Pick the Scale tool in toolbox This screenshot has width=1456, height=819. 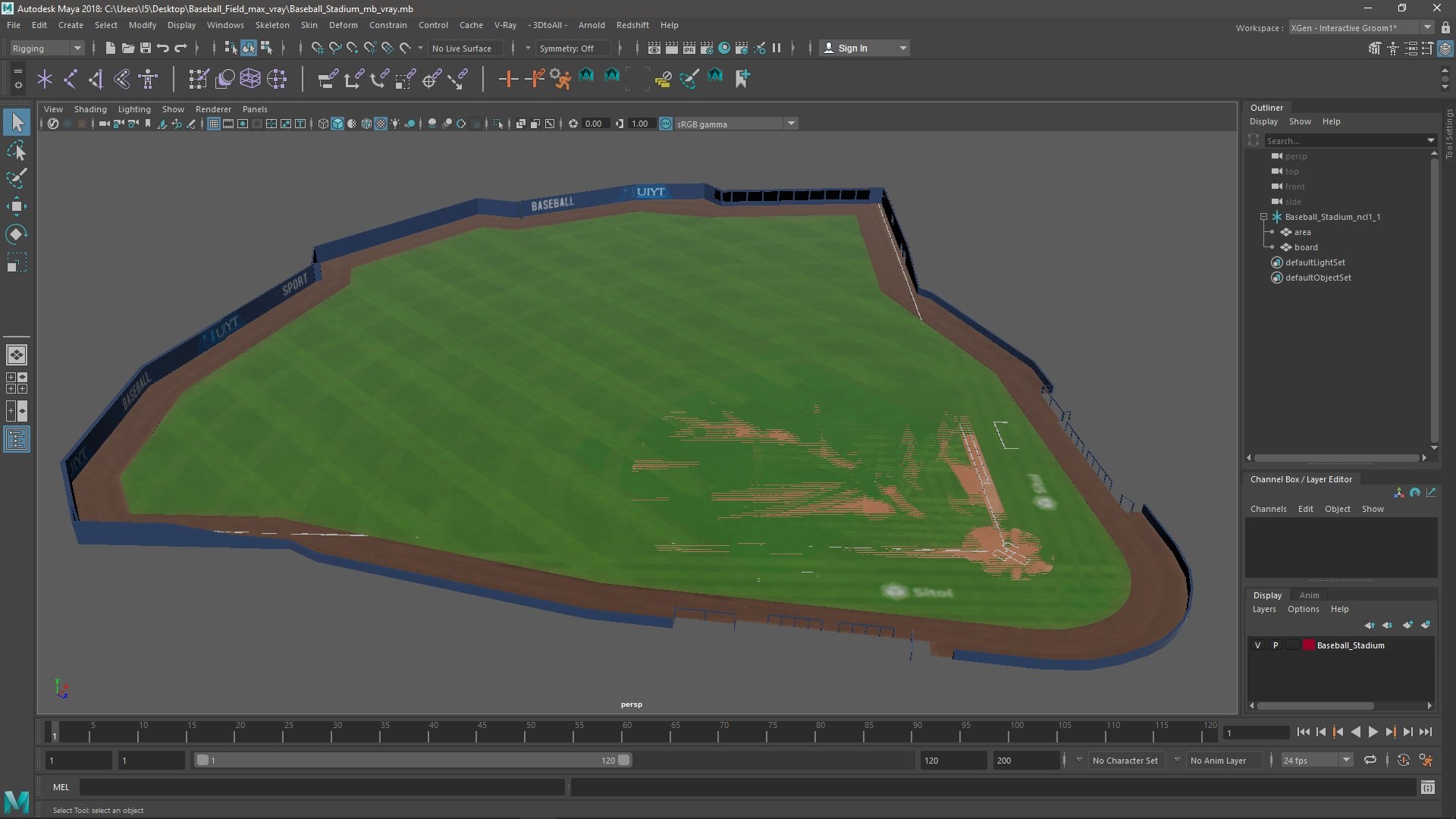[17, 262]
